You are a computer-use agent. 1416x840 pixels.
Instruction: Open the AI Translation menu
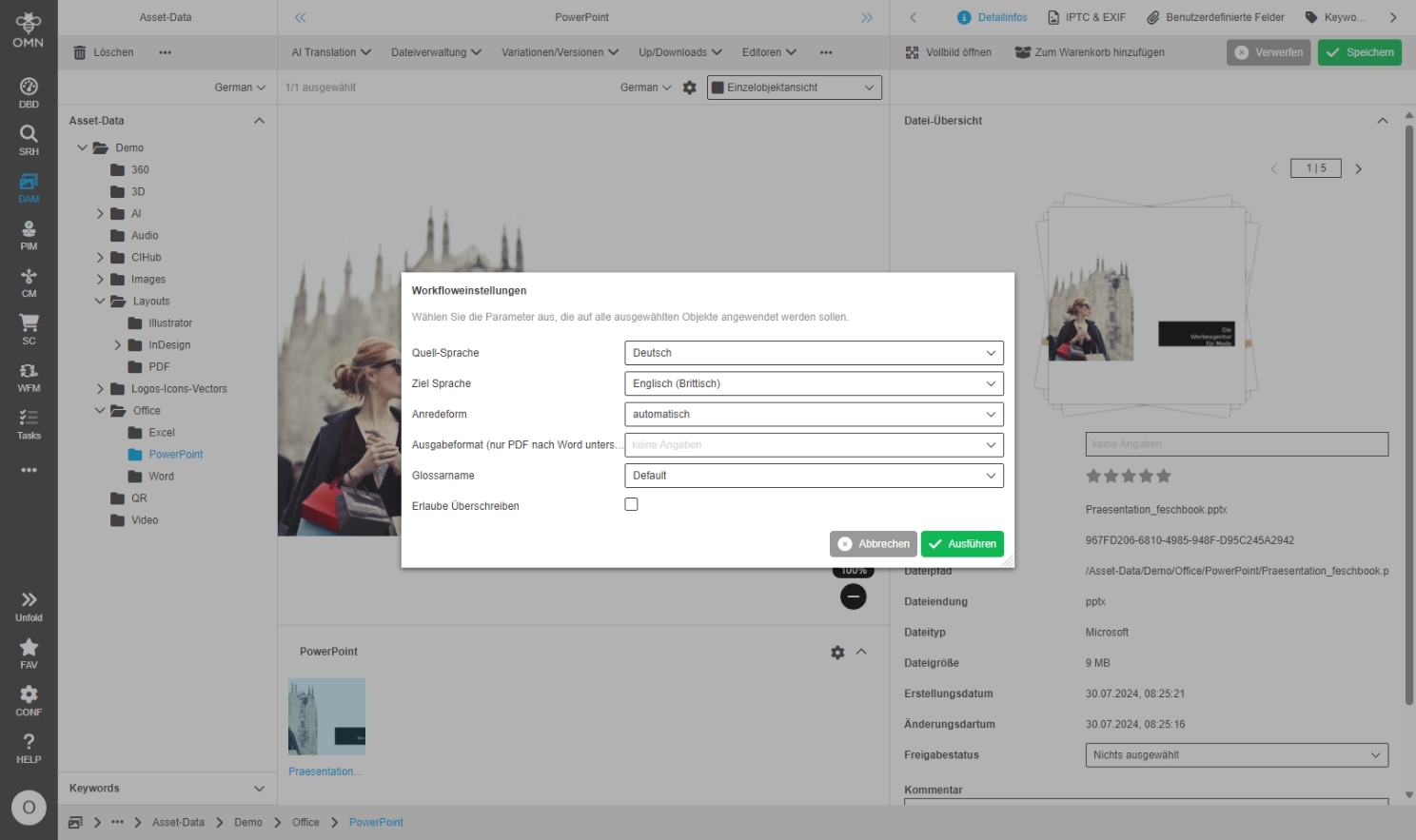tap(330, 52)
